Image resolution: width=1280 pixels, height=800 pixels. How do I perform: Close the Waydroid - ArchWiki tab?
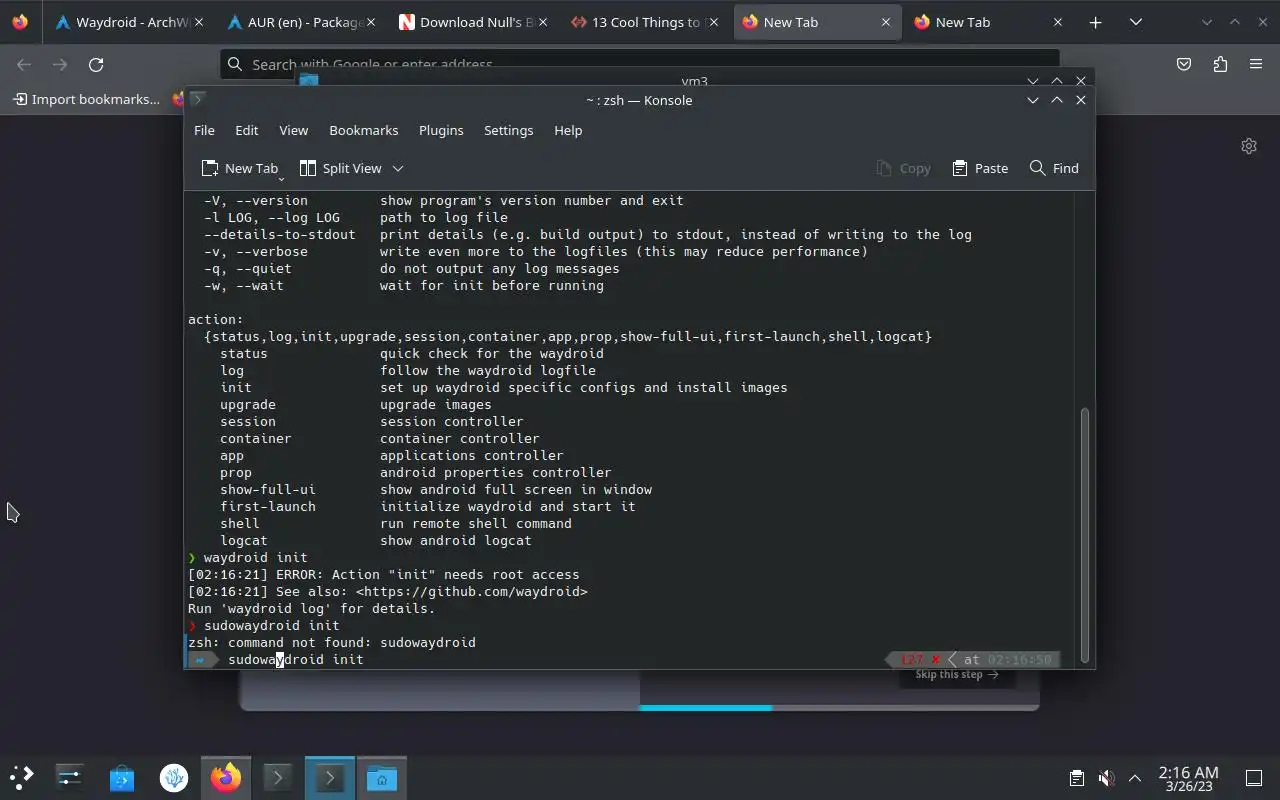199,22
